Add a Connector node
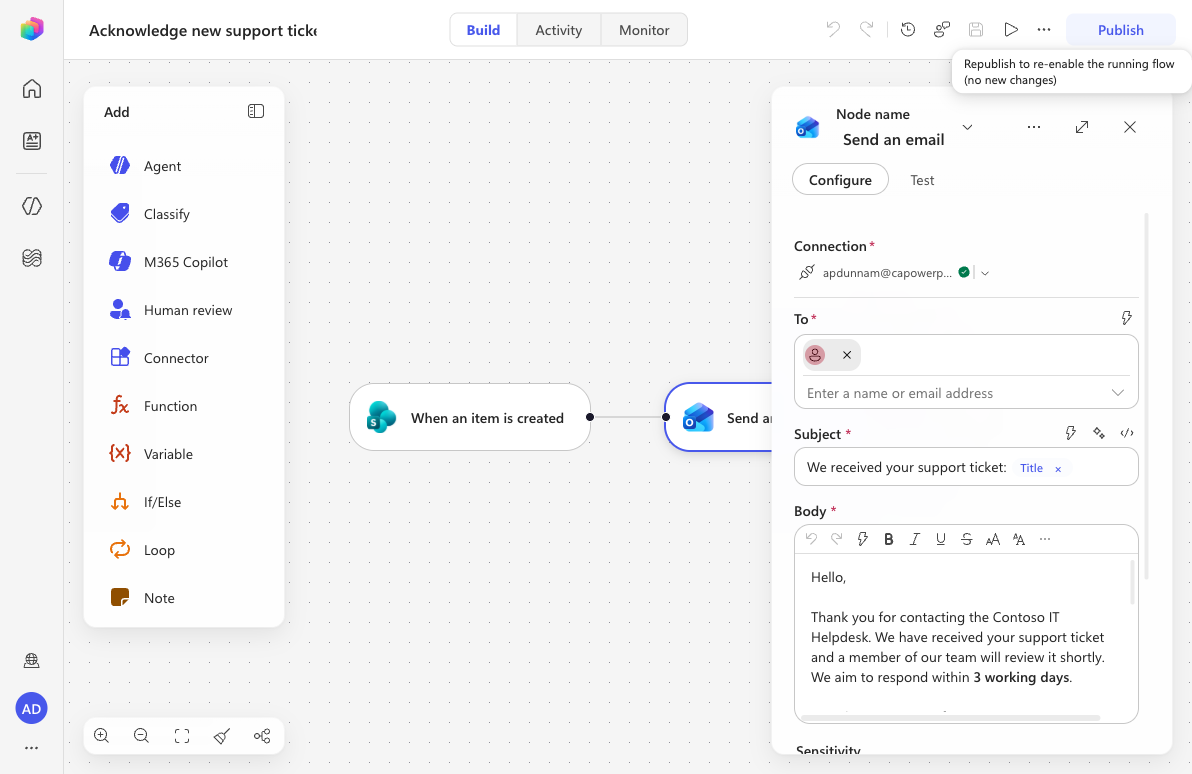This screenshot has width=1192, height=774. (184, 358)
